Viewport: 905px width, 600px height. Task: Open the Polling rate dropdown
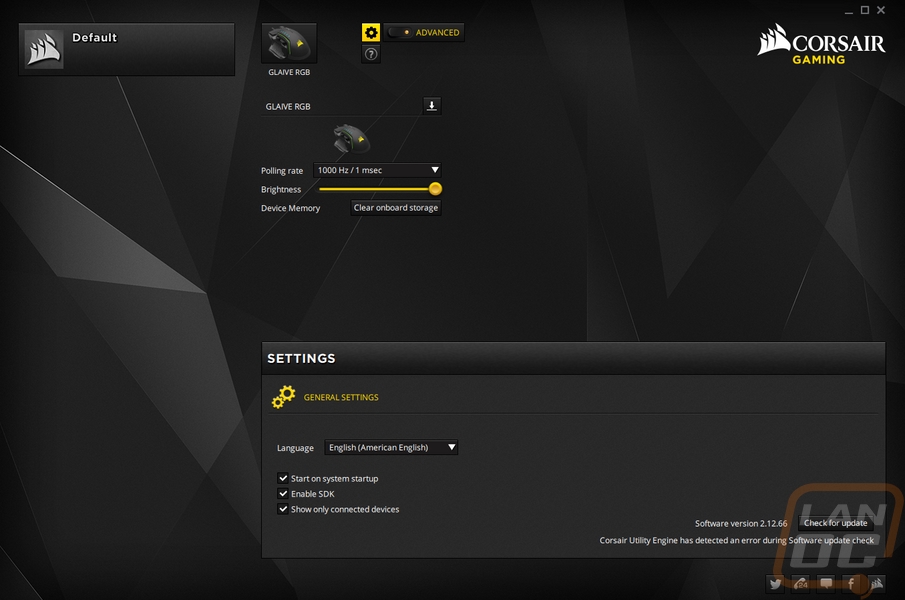377,170
